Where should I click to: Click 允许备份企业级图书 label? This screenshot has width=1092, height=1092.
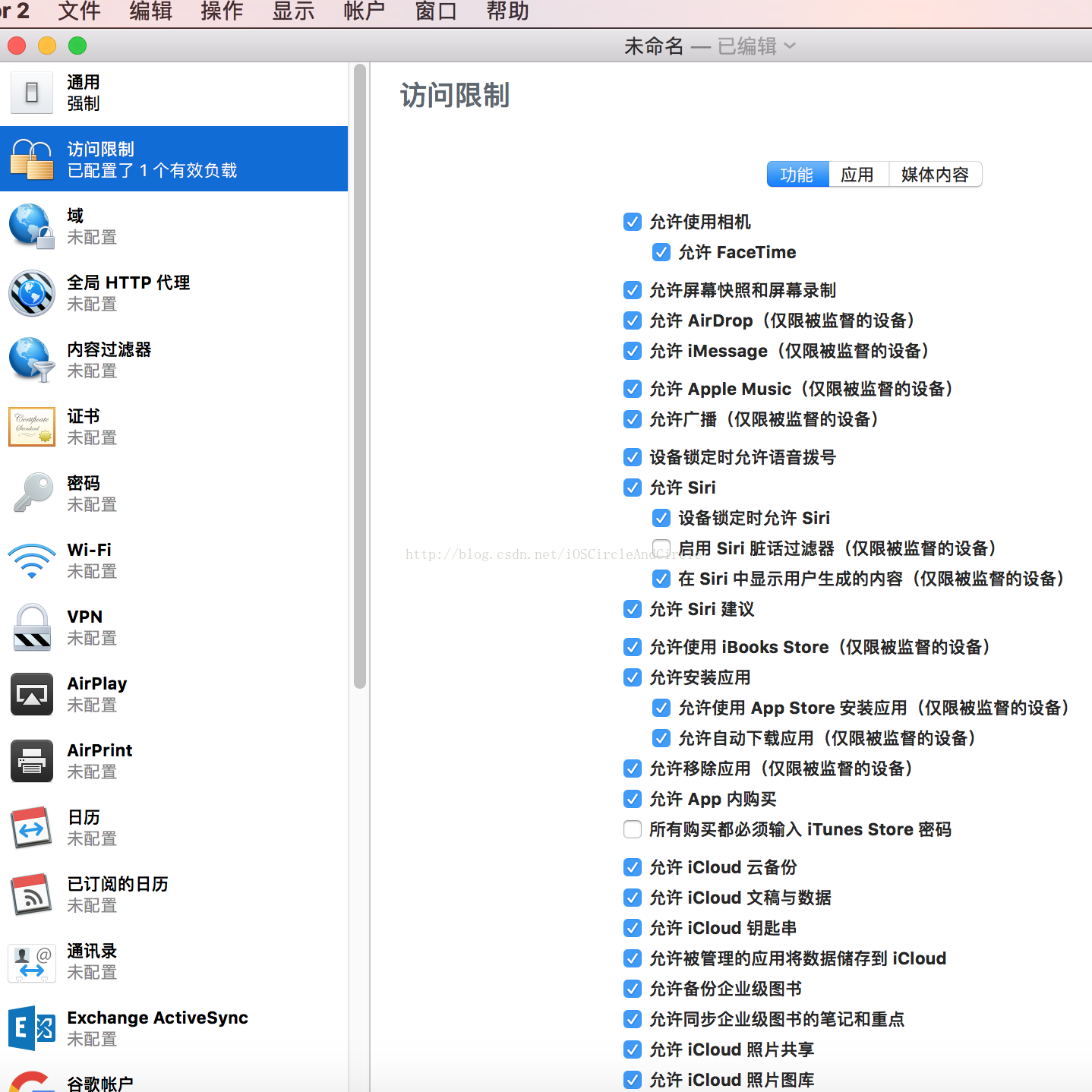coord(726,989)
